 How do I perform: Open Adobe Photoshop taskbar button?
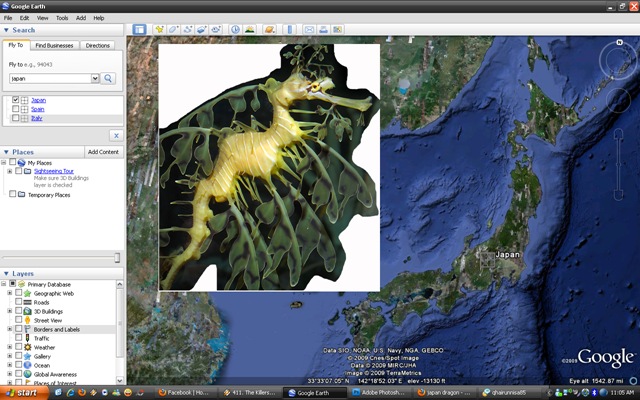(380, 393)
